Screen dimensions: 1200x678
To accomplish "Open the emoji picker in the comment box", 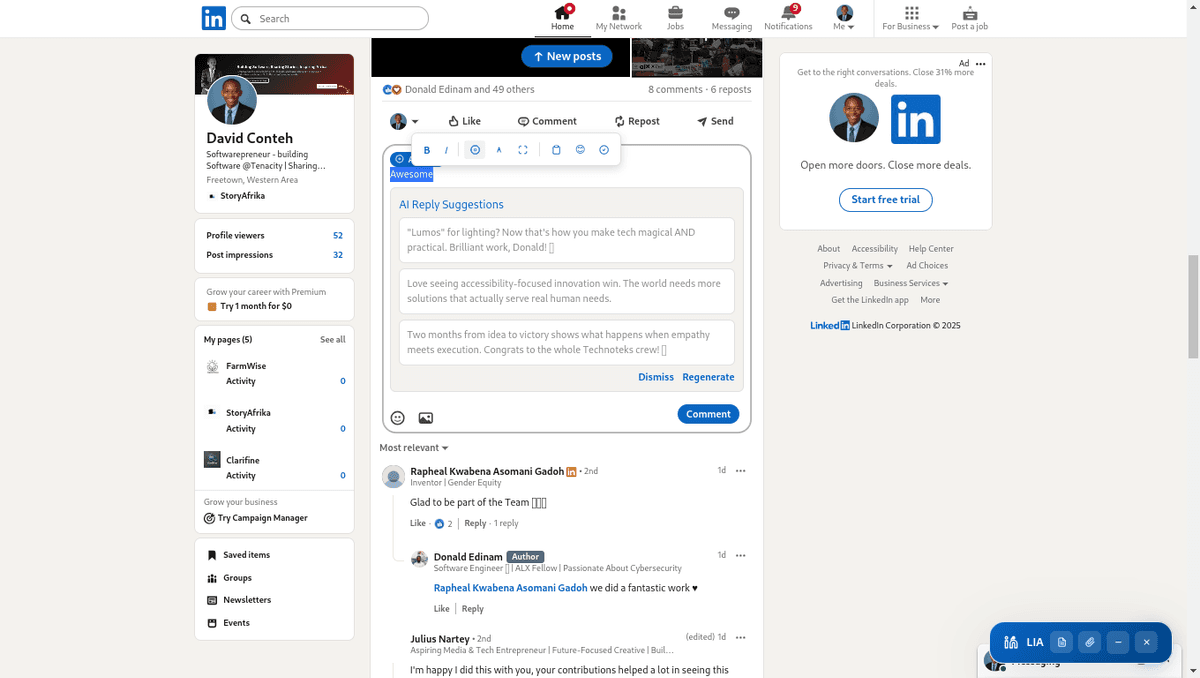I will pyautogui.click(x=397, y=418).
